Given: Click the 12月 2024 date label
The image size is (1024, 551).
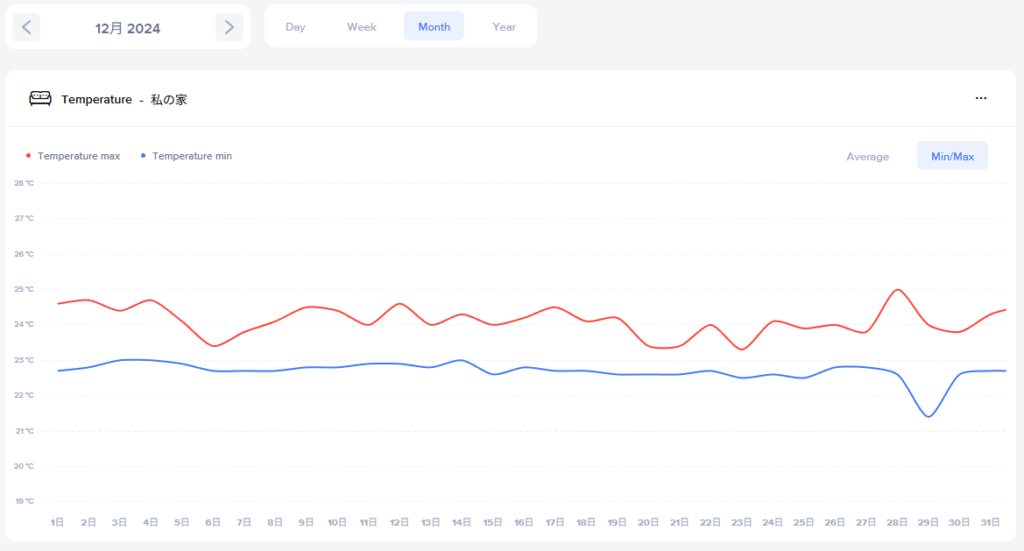Looking at the screenshot, I should coord(128,28).
